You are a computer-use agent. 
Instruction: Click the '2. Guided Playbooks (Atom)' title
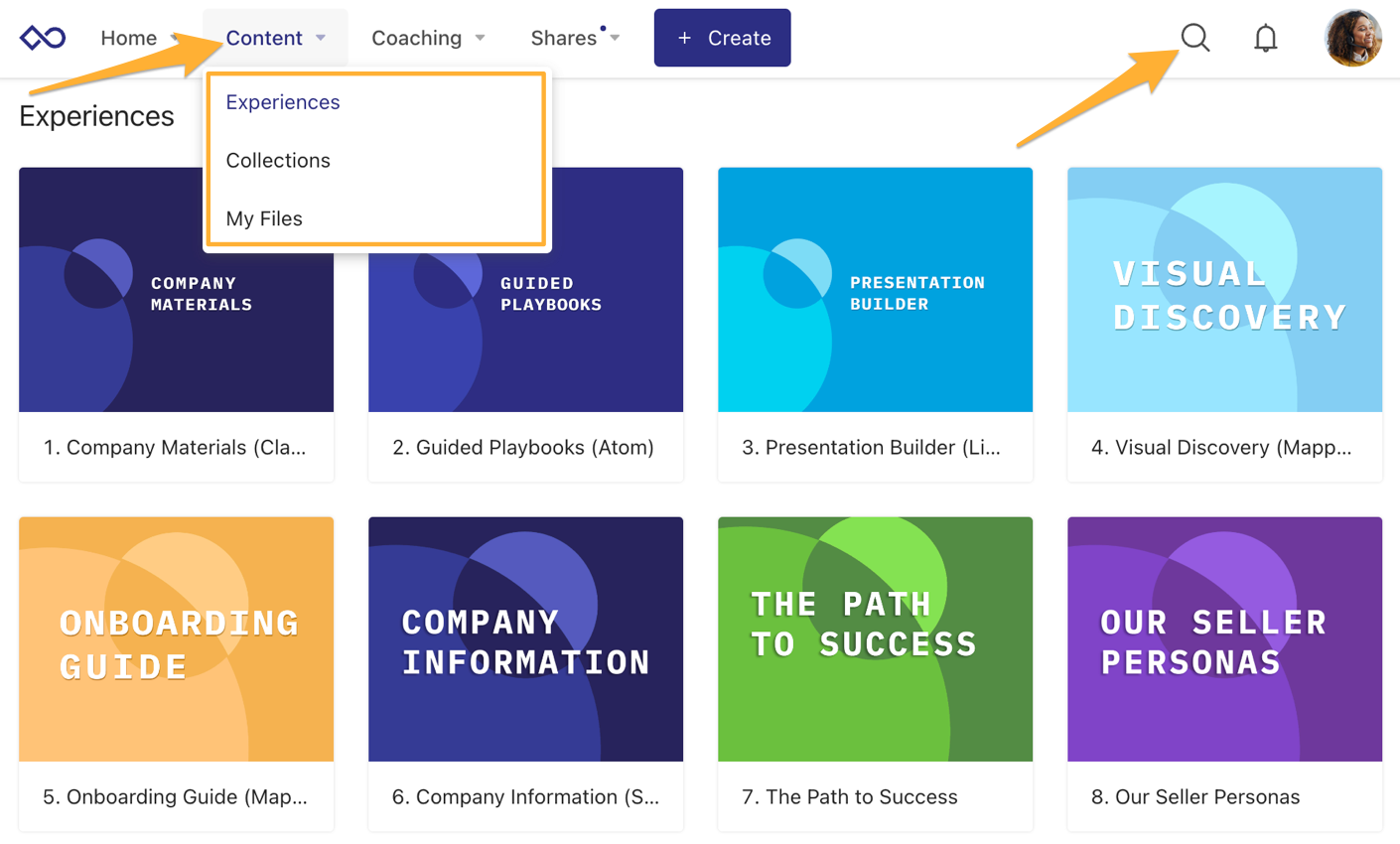[523, 447]
